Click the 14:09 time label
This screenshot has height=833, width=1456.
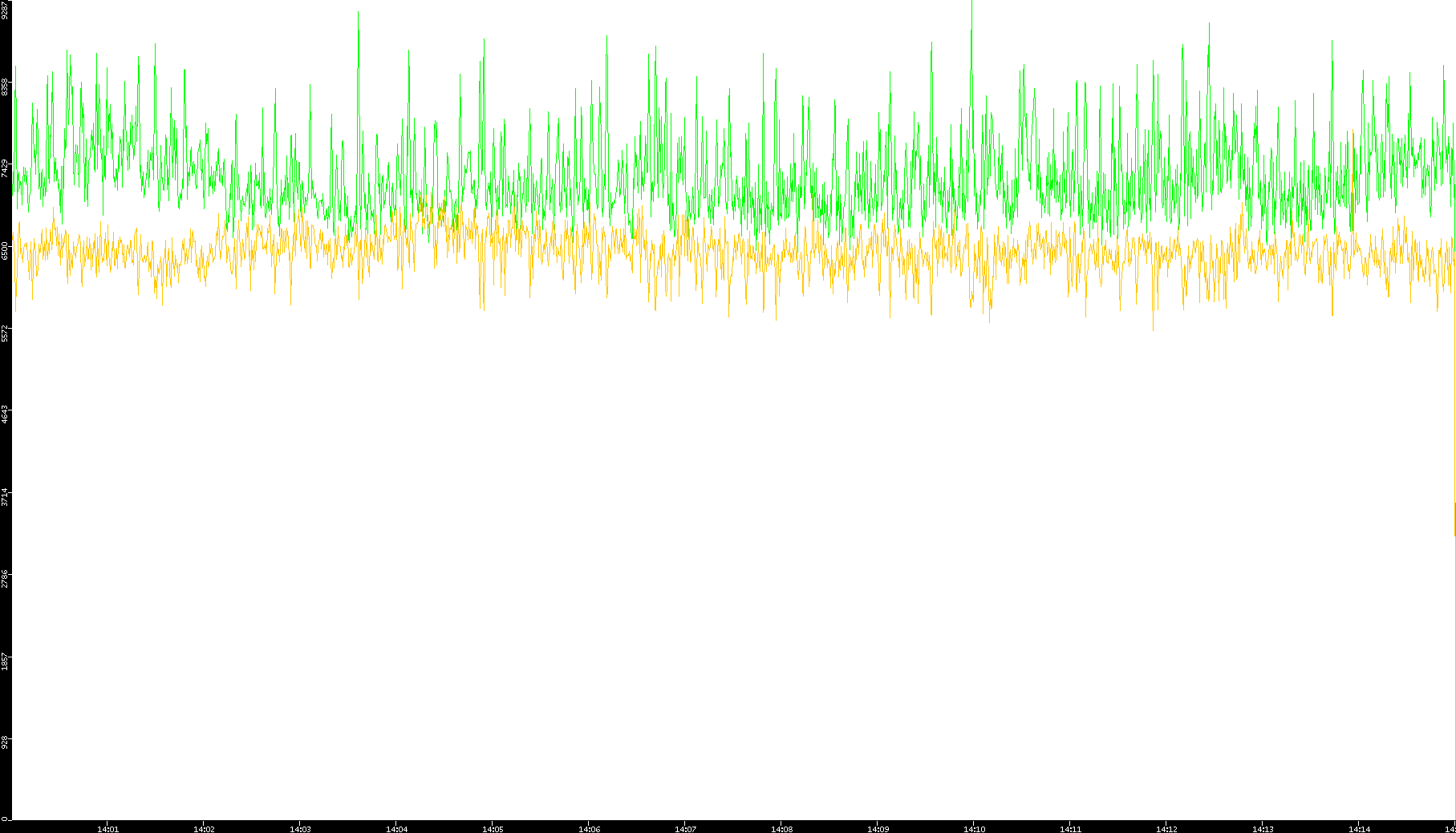pos(878,829)
